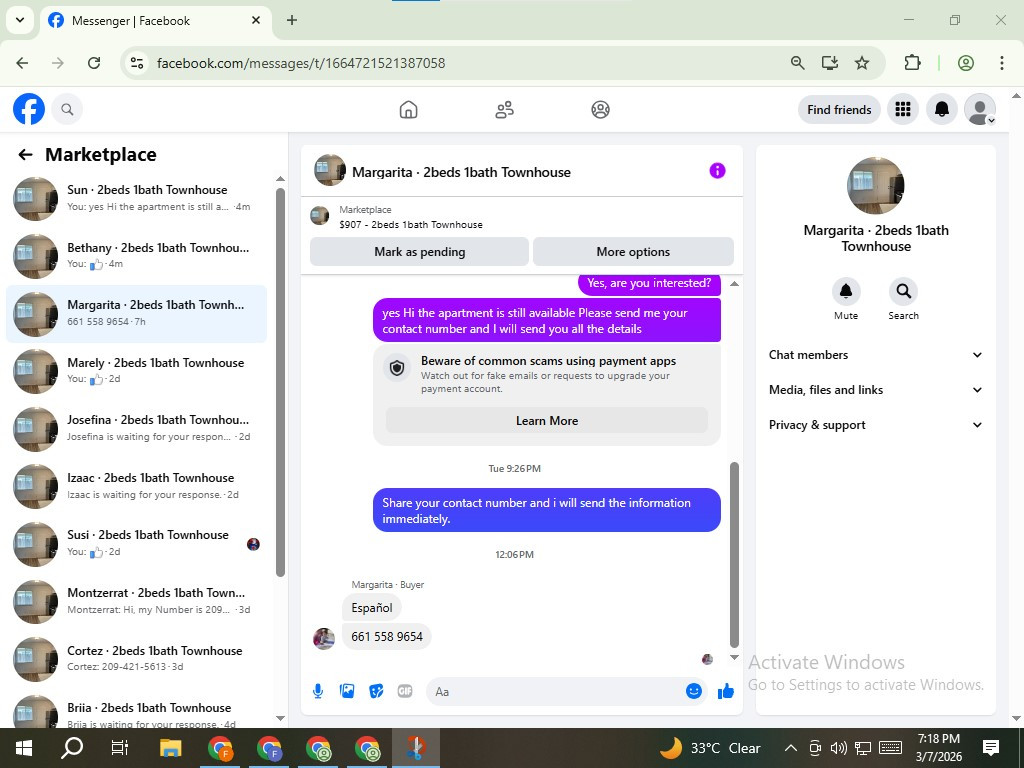Open Windows taskbar search

(72, 748)
